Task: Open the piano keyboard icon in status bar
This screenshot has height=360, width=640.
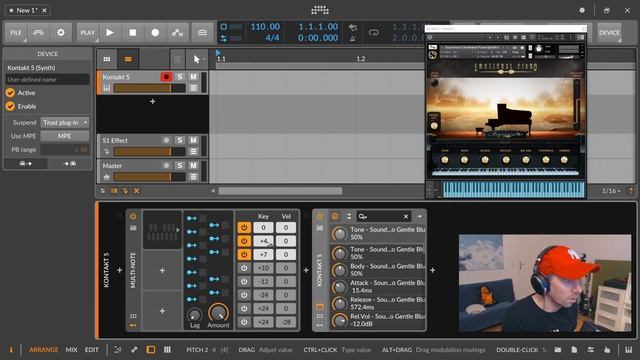Action: (x=629, y=350)
